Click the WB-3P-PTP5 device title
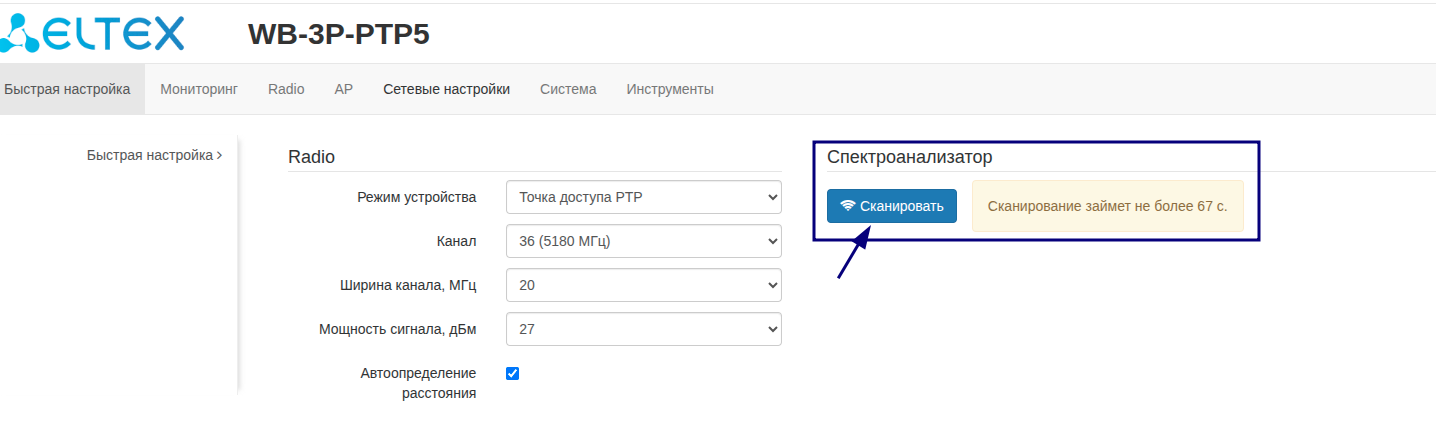This screenshot has width=1436, height=425. point(338,34)
